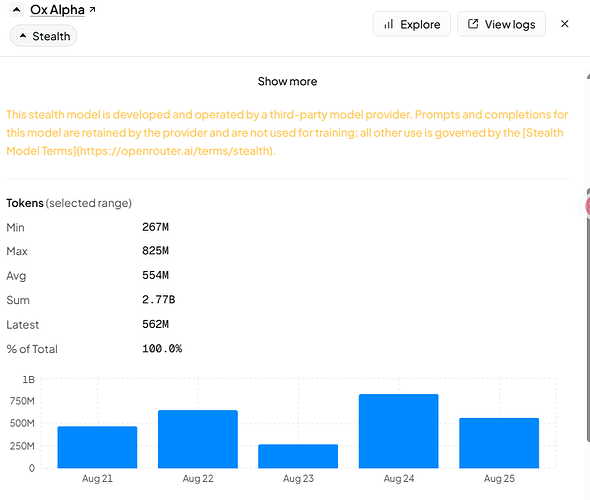Viewport: 590px width, 500px height.
Task: Click the Tokens (selected range) heading
Action: (x=69, y=203)
